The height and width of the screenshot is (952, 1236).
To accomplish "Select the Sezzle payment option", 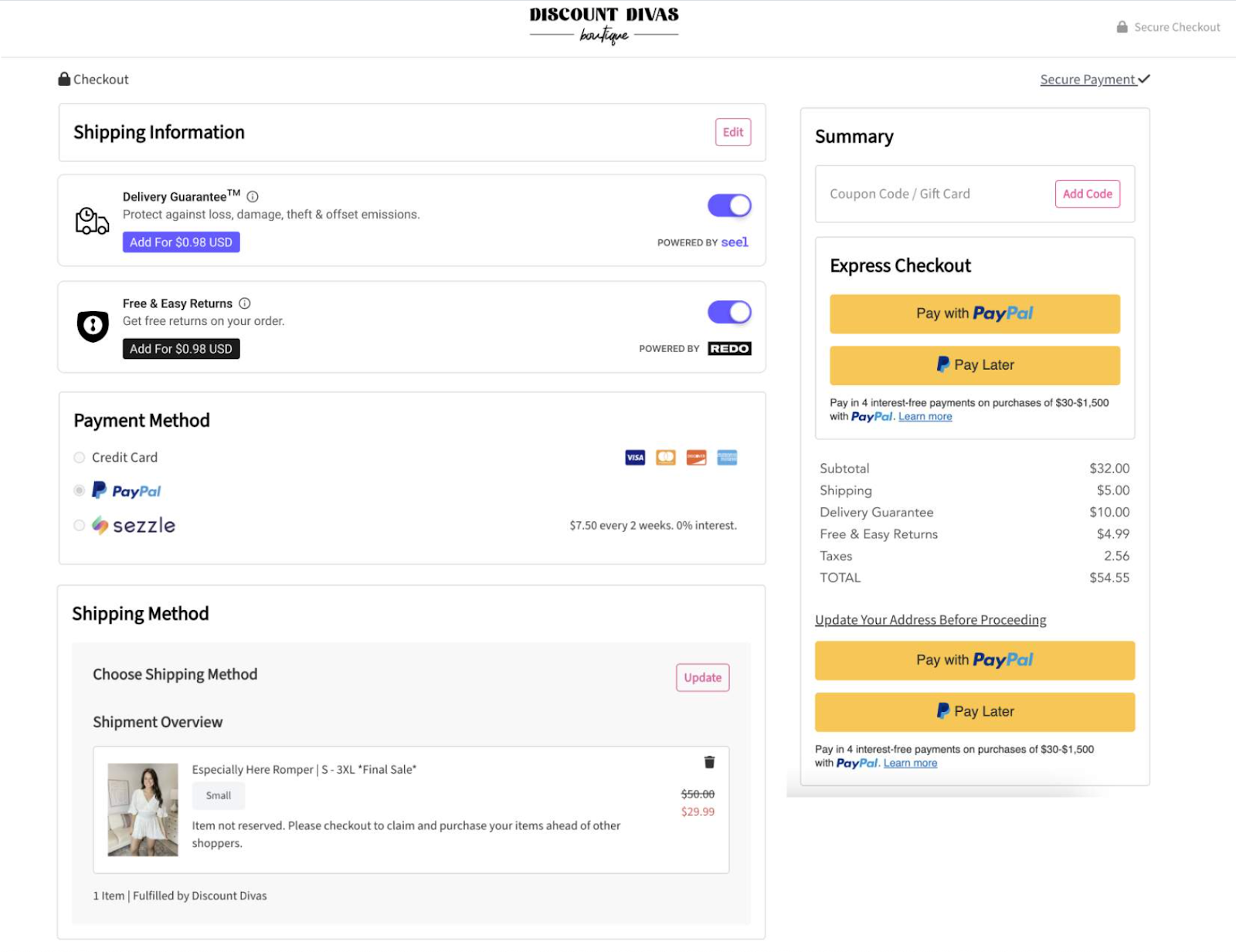I will [x=80, y=526].
